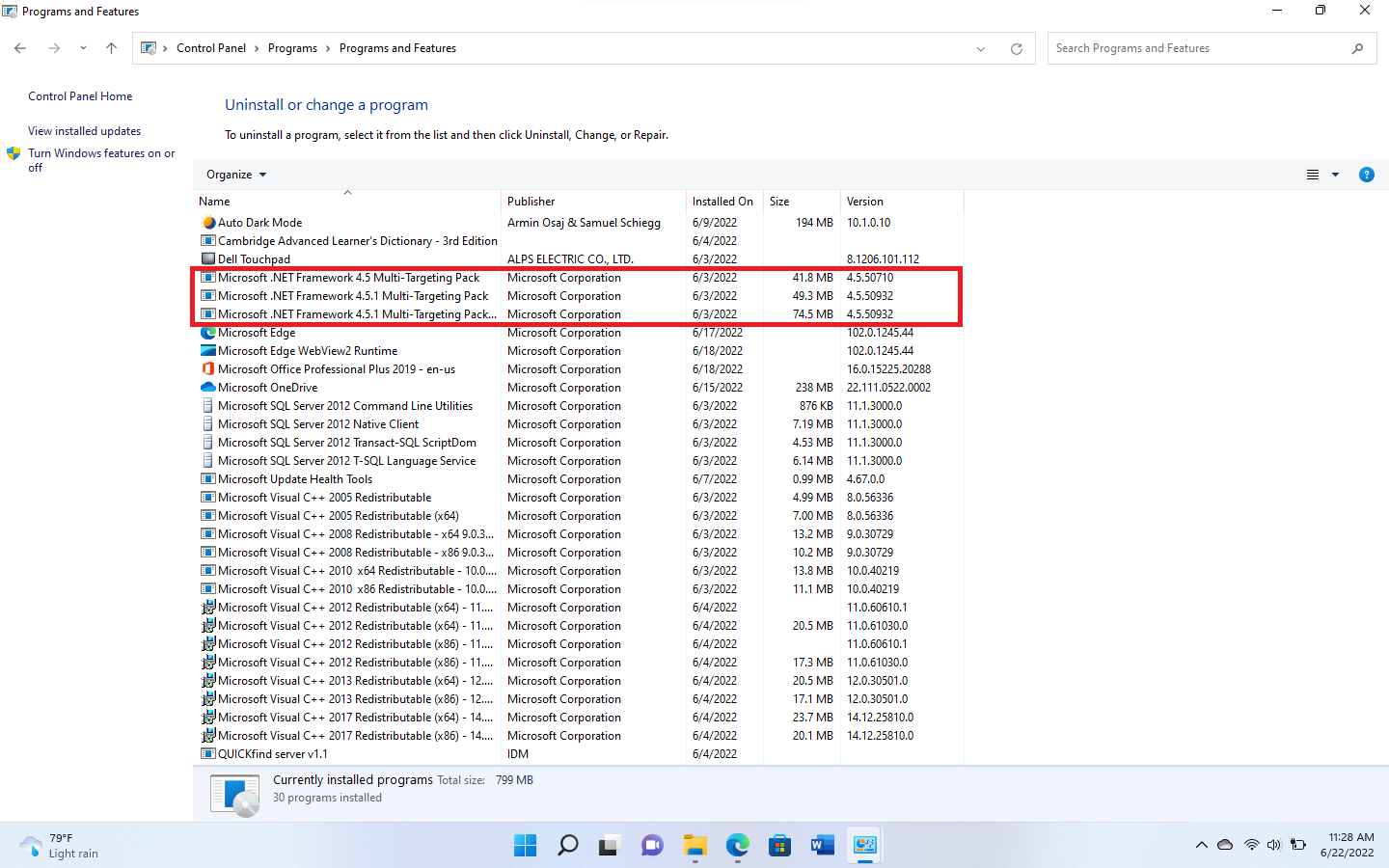Click Programs and Features breadcrumb segment

(397, 48)
